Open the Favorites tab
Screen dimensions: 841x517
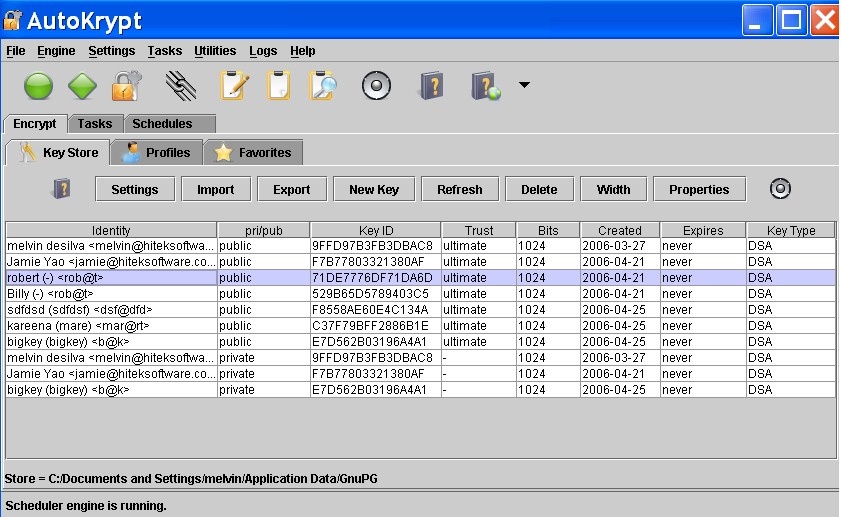[x=253, y=153]
